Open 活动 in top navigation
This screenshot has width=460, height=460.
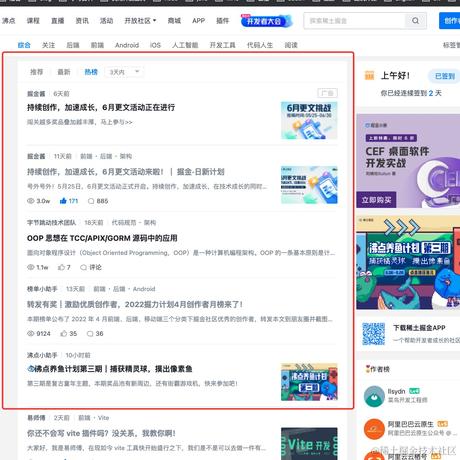tap(106, 21)
